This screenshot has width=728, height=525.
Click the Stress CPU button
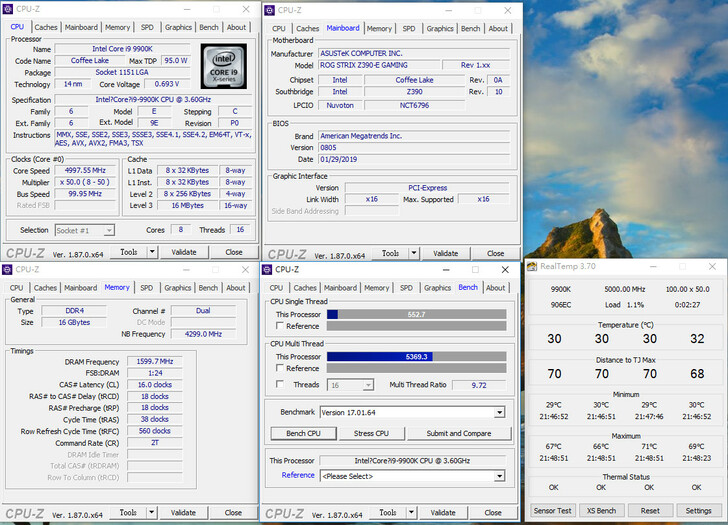point(370,433)
